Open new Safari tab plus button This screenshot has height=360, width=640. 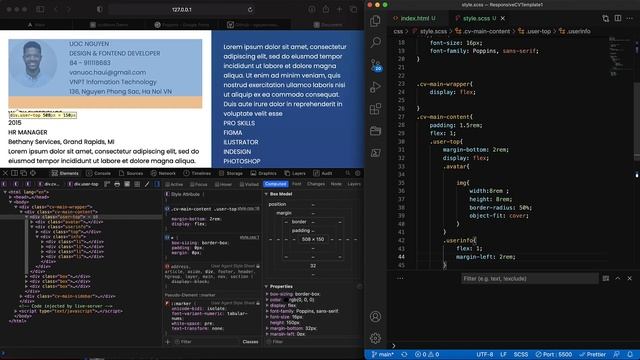coord(339,9)
